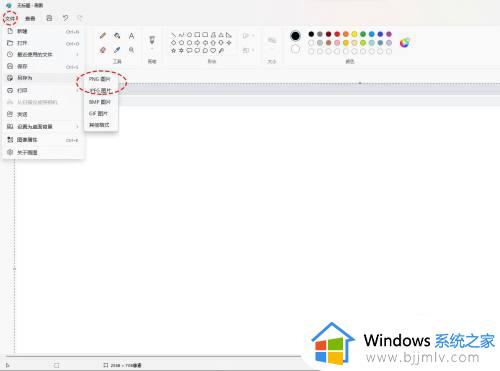500x371 pixels.
Task: Open About Paint from File menu
Action: [x=43, y=152]
